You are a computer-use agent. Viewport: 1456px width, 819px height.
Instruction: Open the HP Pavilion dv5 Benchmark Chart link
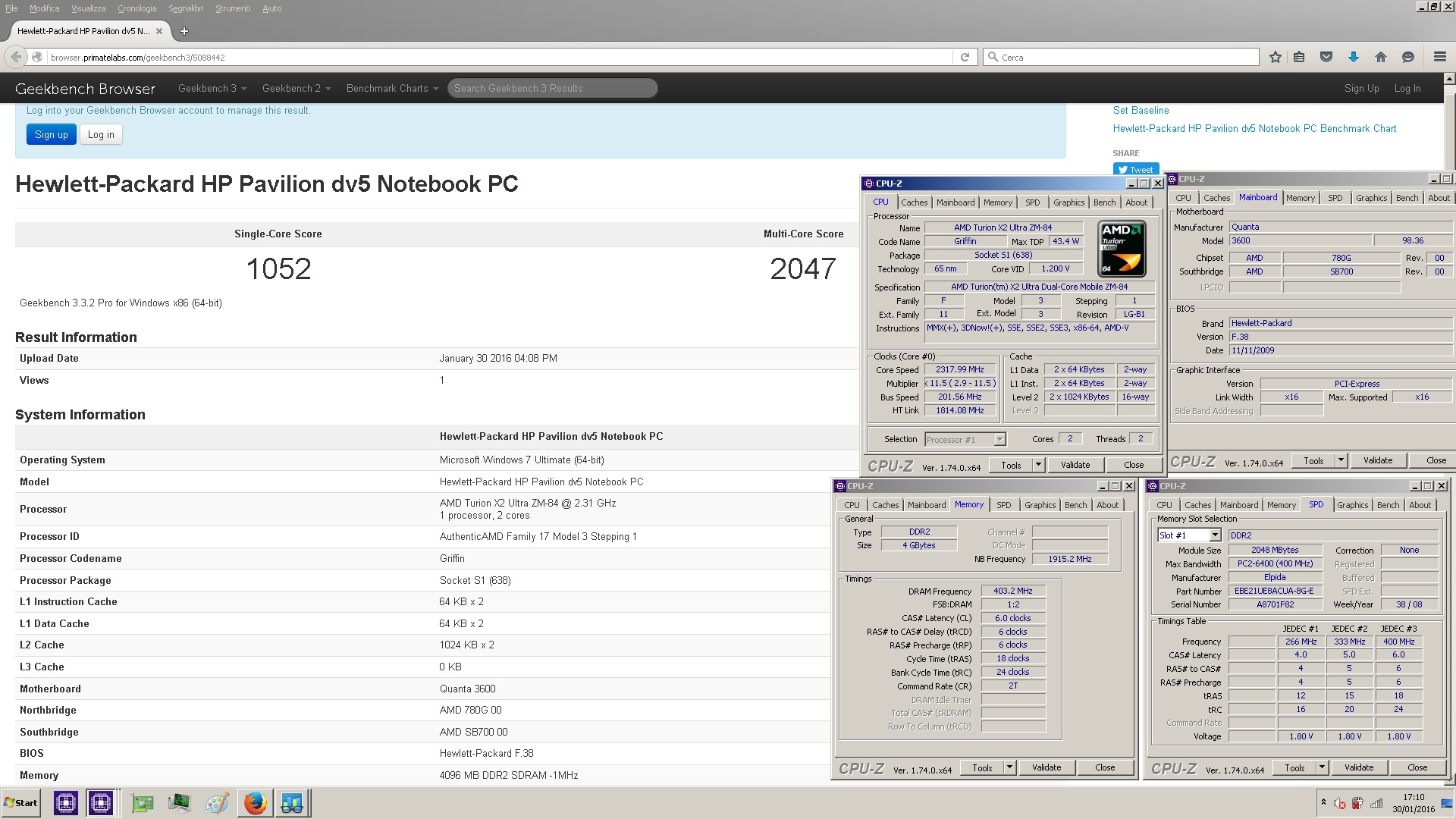pyautogui.click(x=1254, y=128)
